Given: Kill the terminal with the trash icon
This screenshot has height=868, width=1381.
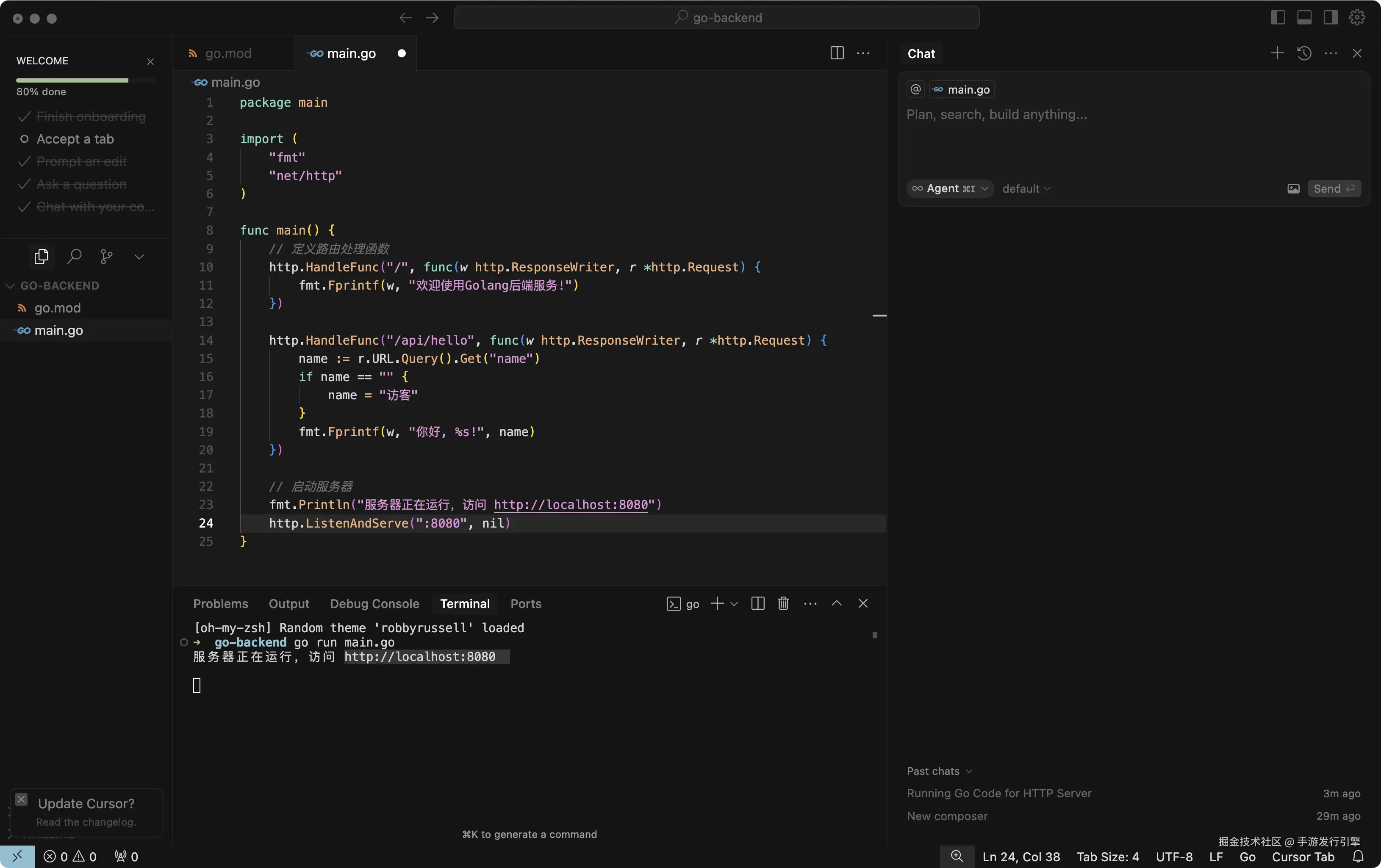Looking at the screenshot, I should pos(783,603).
